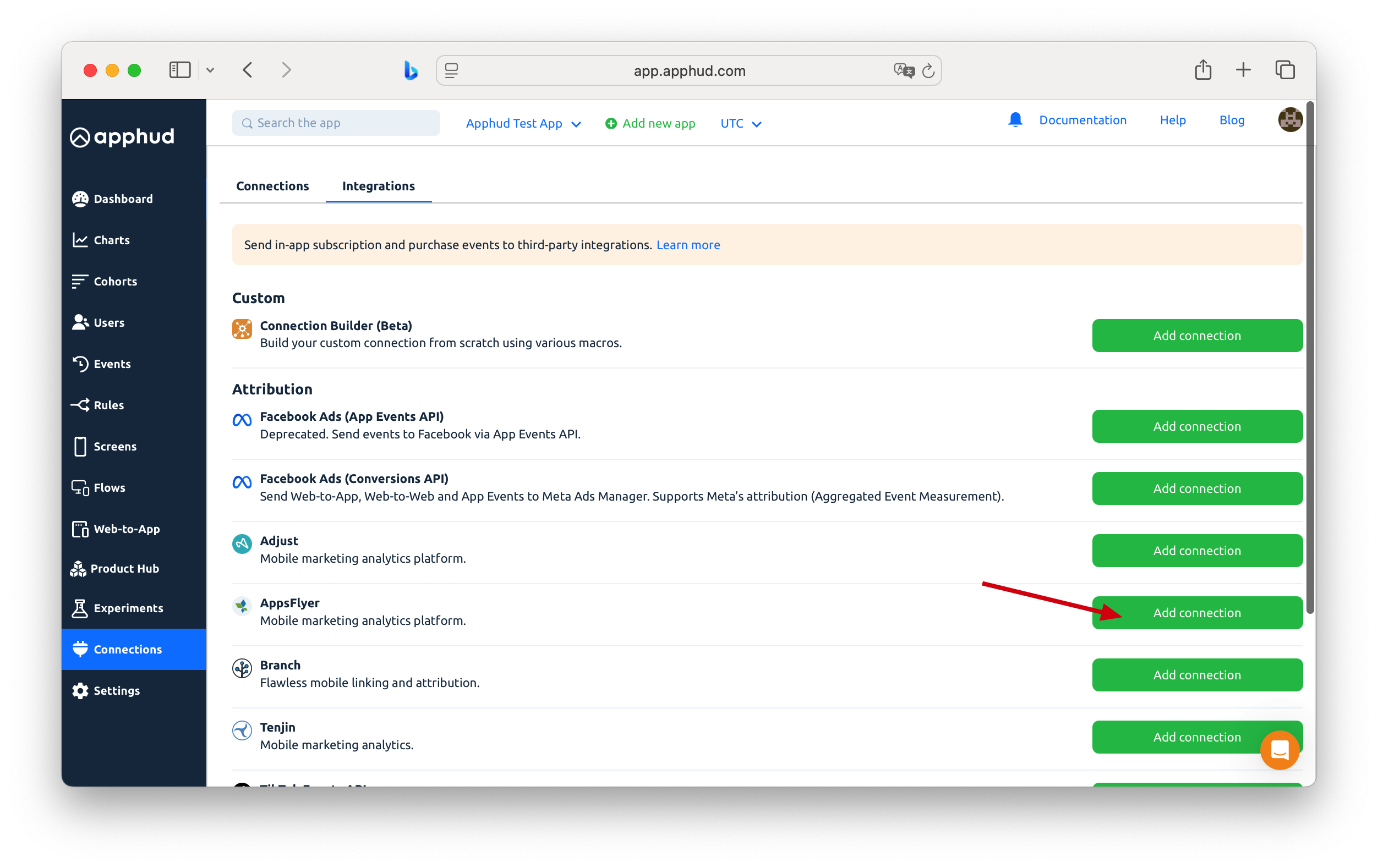Click the page vertical scrollbar
This screenshot has height=868, width=1378.
1310,358
